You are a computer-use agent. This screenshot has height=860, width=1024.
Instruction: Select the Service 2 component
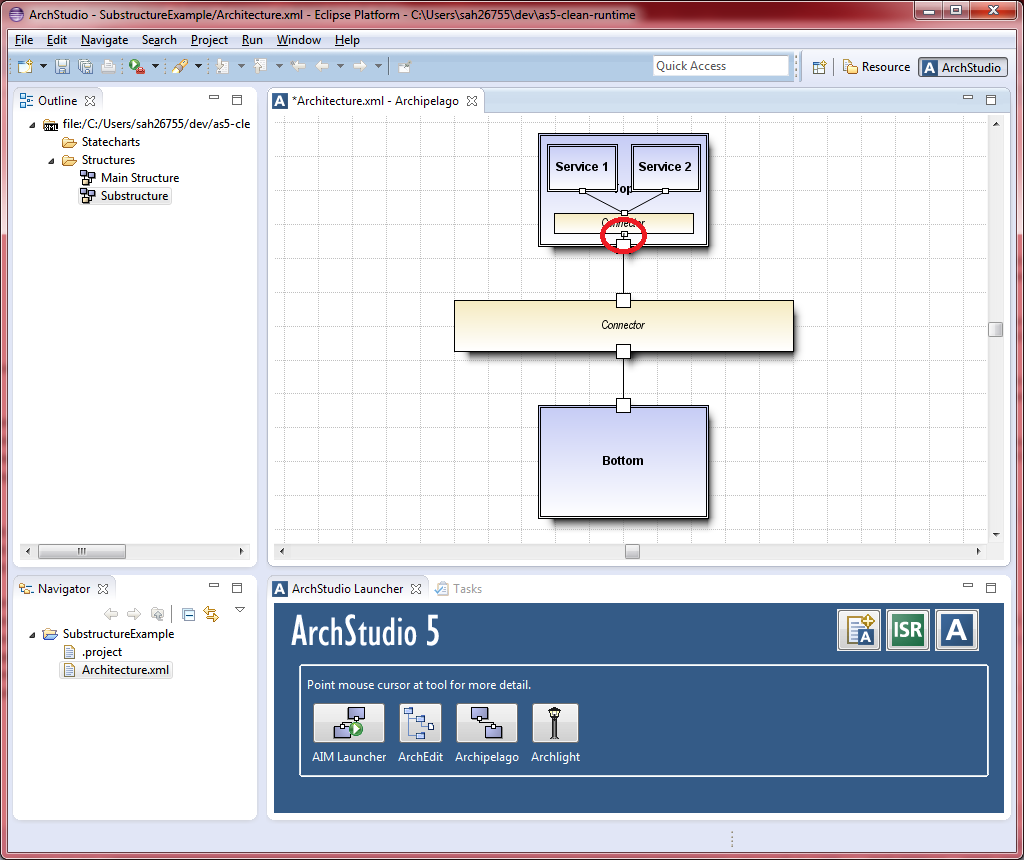point(665,167)
